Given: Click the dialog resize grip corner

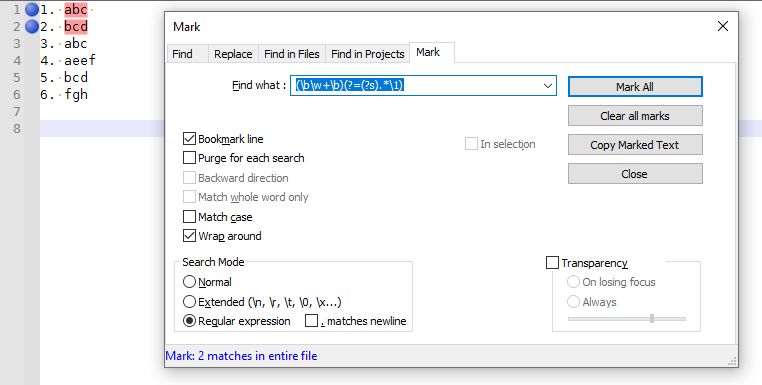Looking at the screenshot, I should pyautogui.click(x=732, y=361).
